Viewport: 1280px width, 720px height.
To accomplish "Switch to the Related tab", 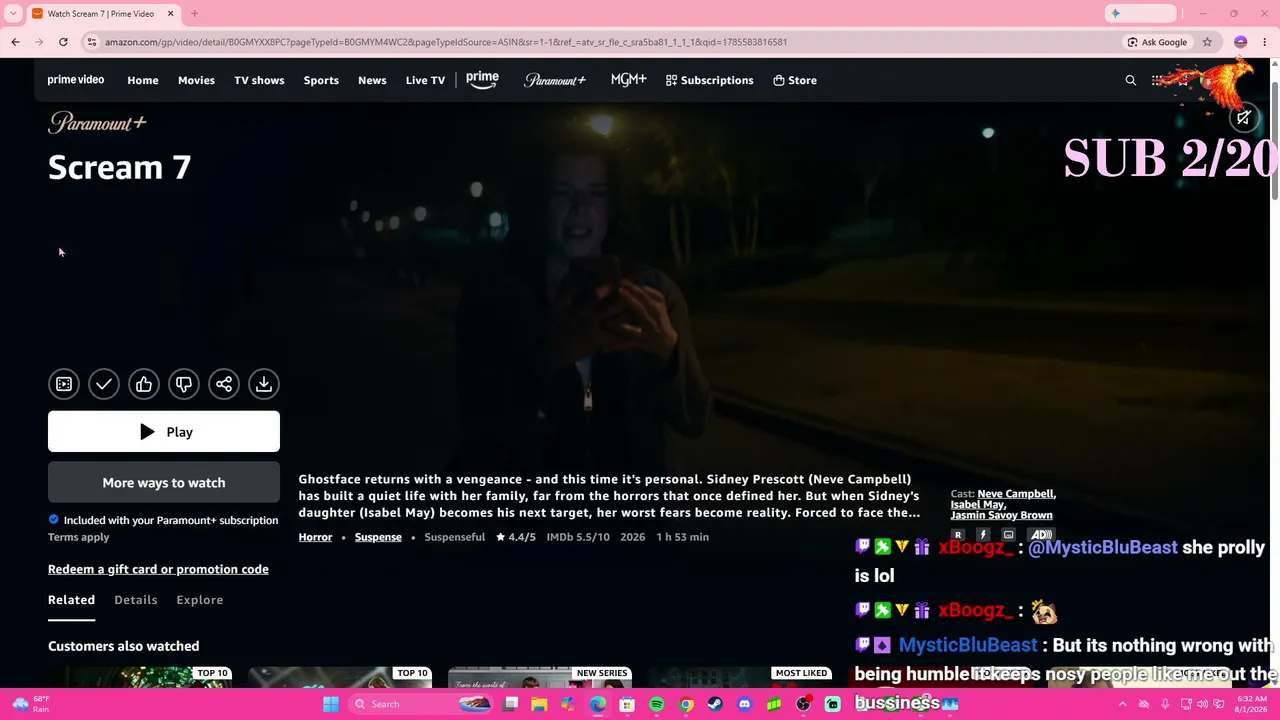I will click(x=72, y=600).
